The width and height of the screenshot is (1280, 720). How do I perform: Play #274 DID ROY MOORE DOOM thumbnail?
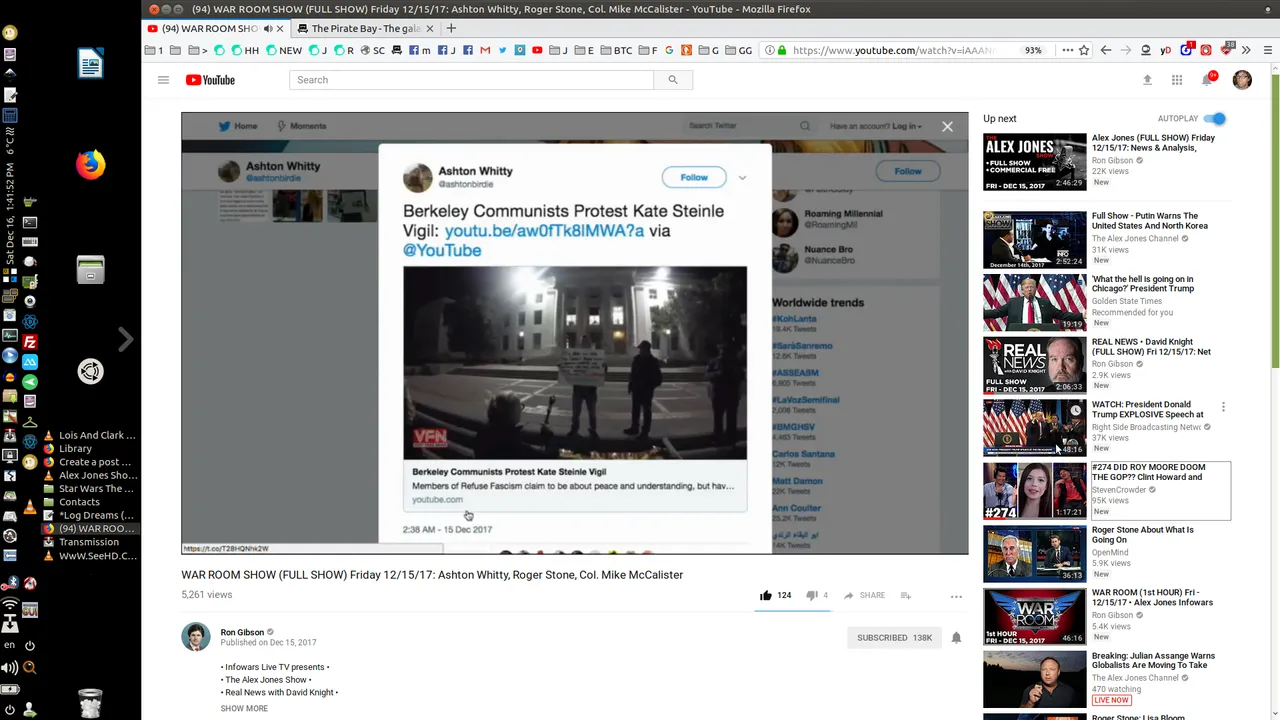pyautogui.click(x=1034, y=491)
